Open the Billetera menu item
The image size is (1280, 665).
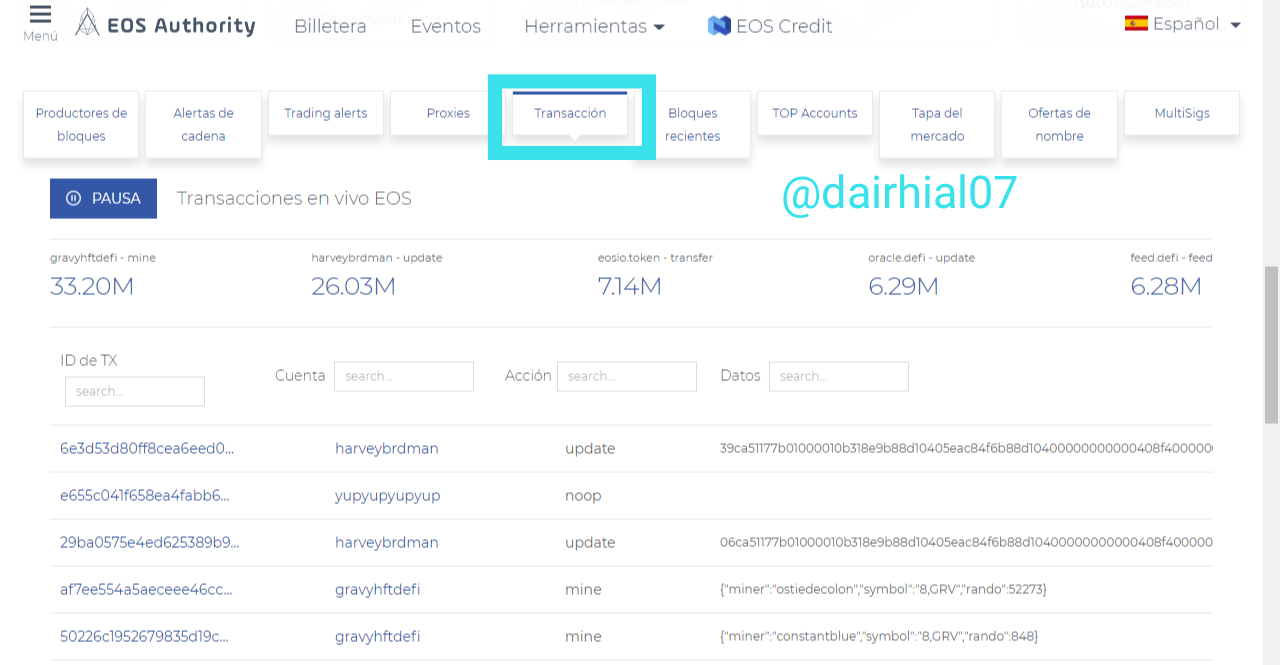pyautogui.click(x=330, y=26)
